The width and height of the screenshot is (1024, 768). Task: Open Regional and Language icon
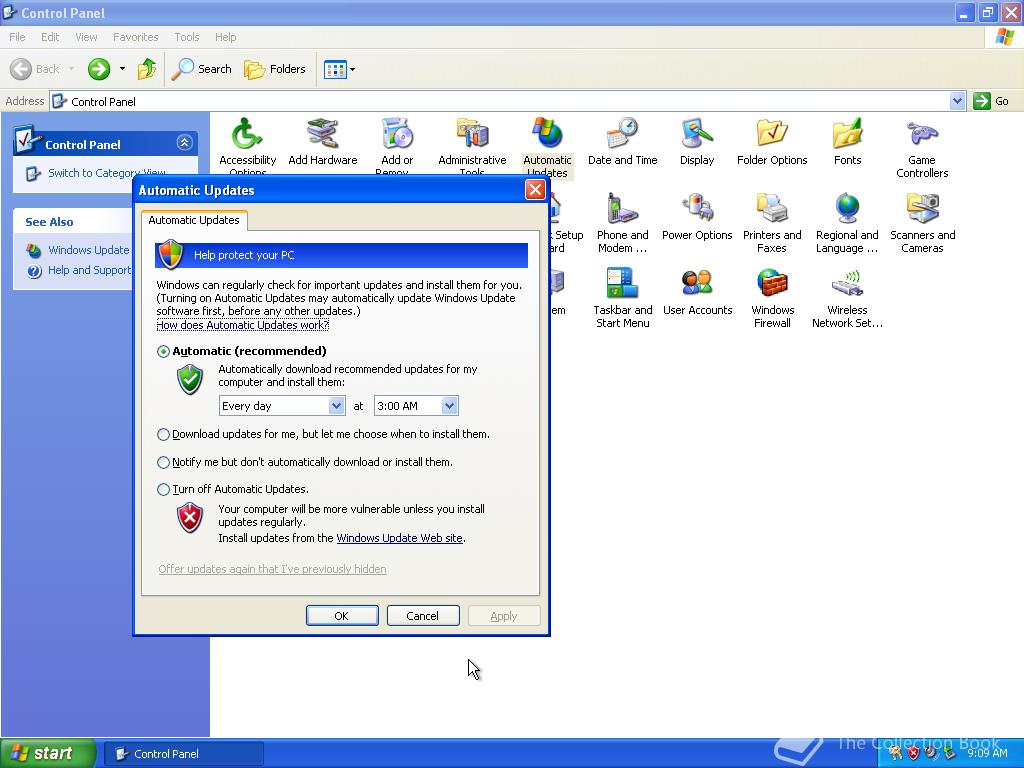(x=847, y=223)
